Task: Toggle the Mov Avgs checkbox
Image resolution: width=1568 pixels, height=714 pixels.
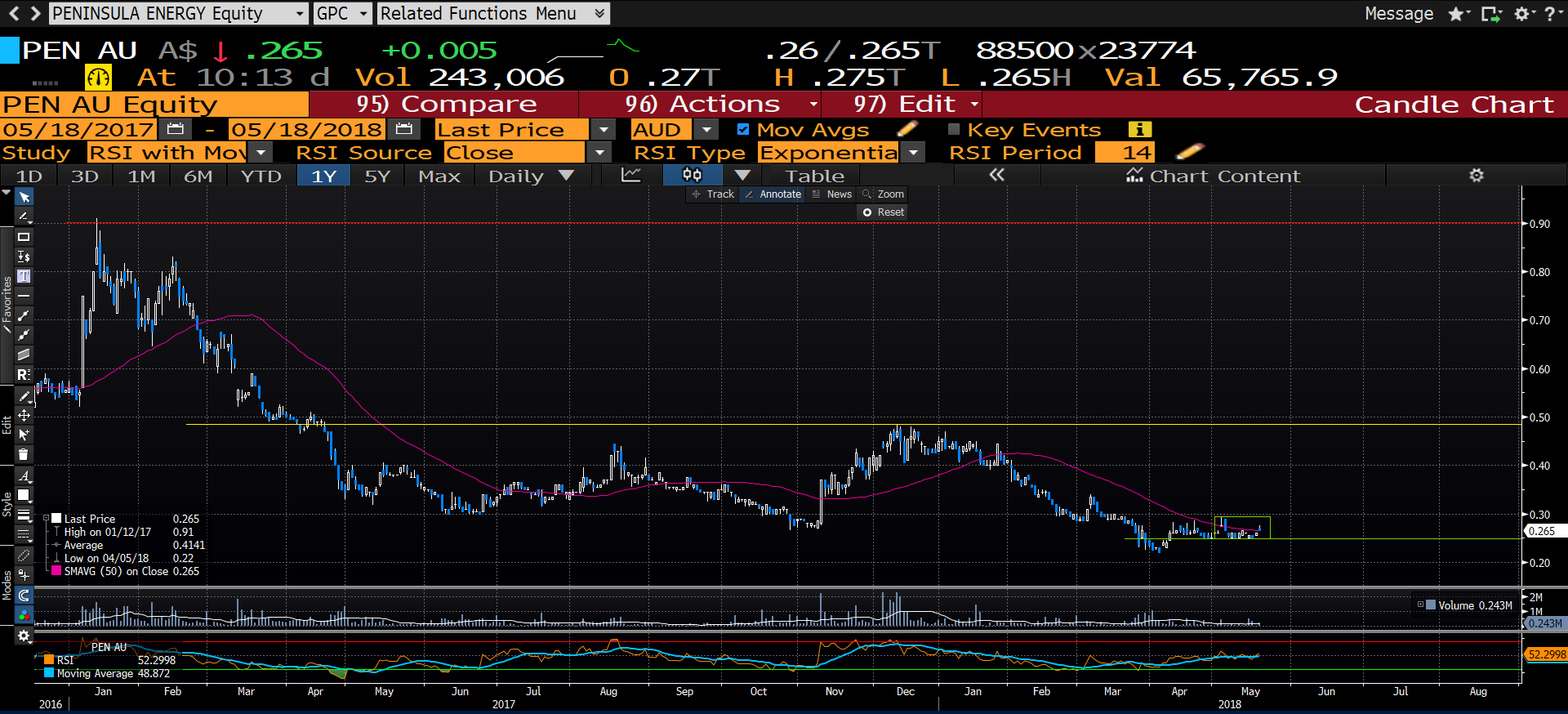Action: pyautogui.click(x=743, y=129)
